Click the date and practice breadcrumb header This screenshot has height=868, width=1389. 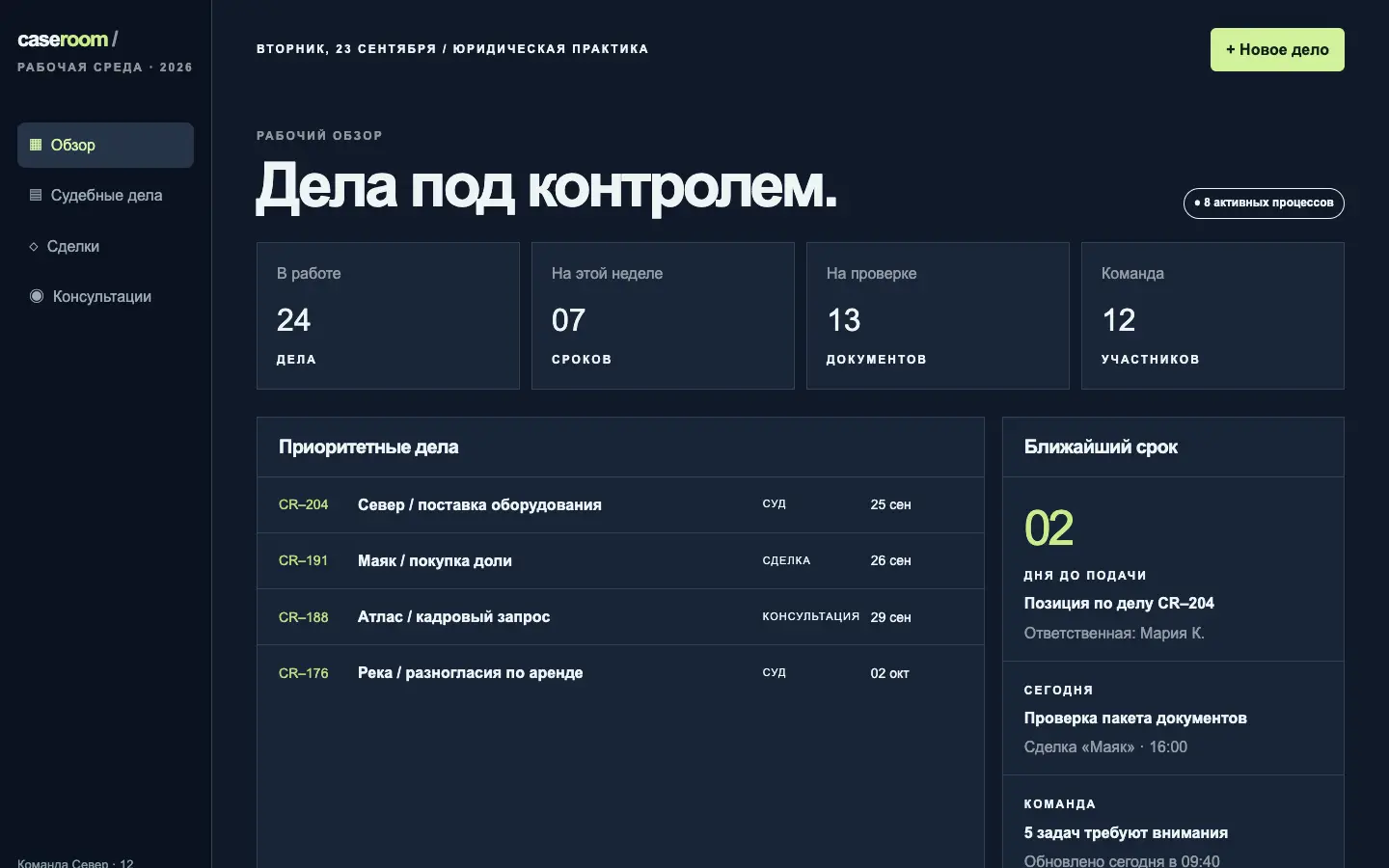pyautogui.click(x=452, y=49)
